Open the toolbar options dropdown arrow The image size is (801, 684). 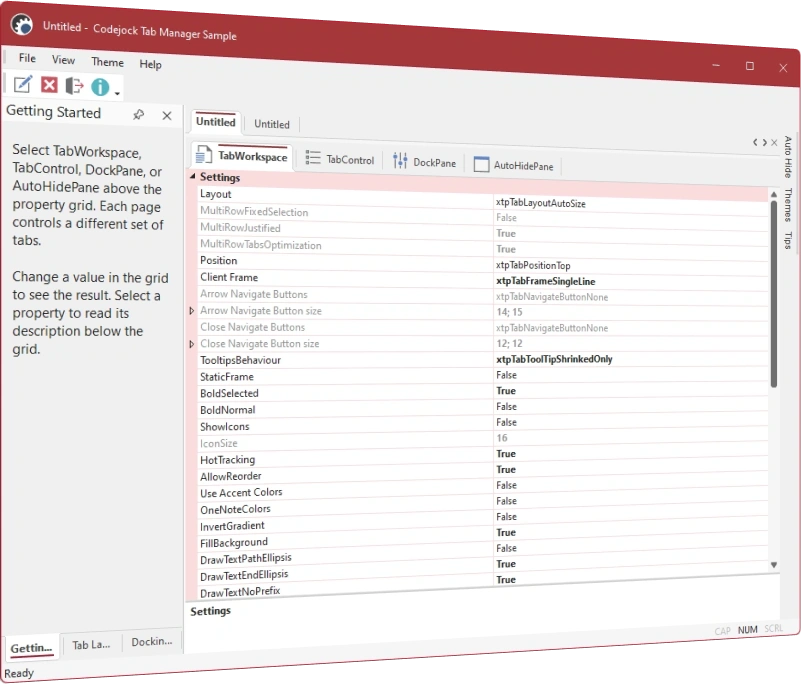coord(117,93)
